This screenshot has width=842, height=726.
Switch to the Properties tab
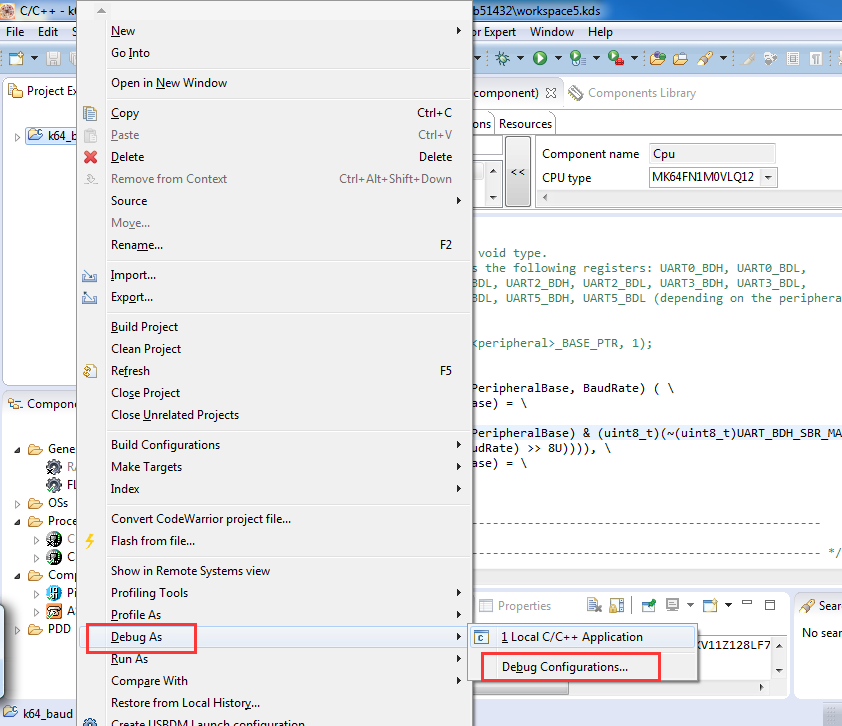coord(515,606)
